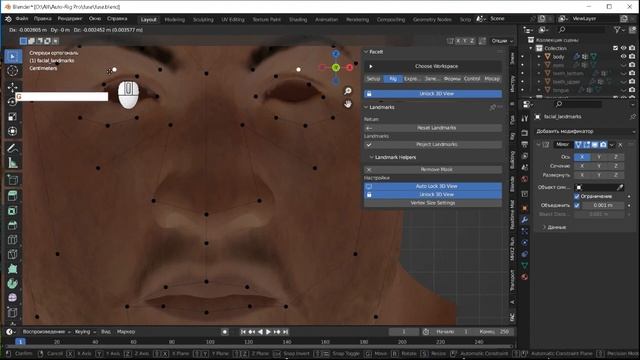Image resolution: width=640 pixels, height=360 pixels.
Task: Click the viewport pan hand icon
Action: pos(348,104)
